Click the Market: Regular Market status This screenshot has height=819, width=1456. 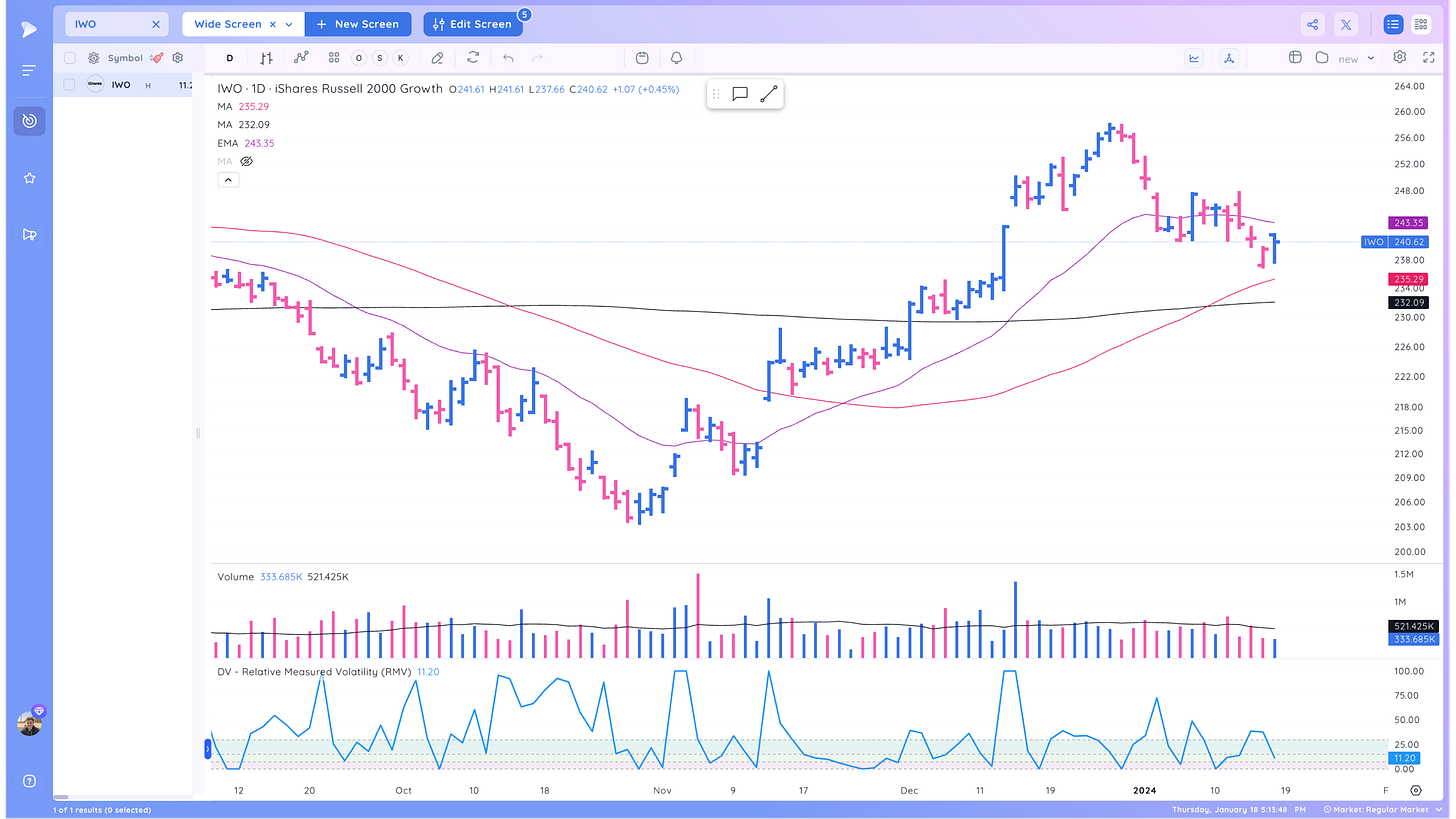[1381, 809]
